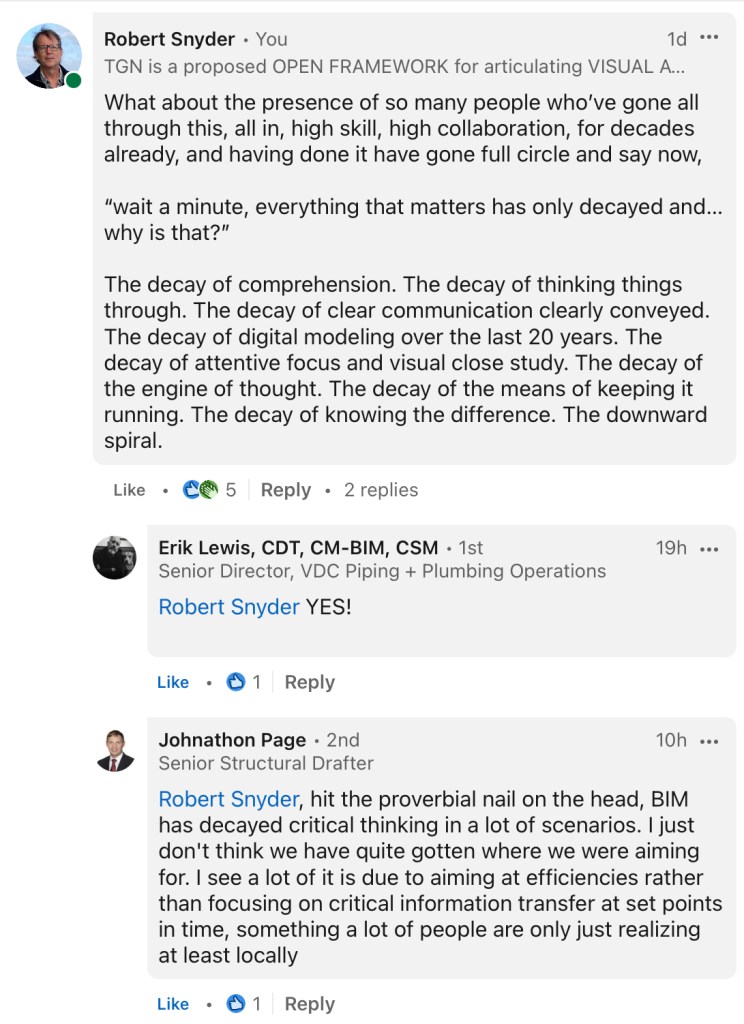Open the Johnathon Page author name link
744x1024 pixels.
point(232,741)
